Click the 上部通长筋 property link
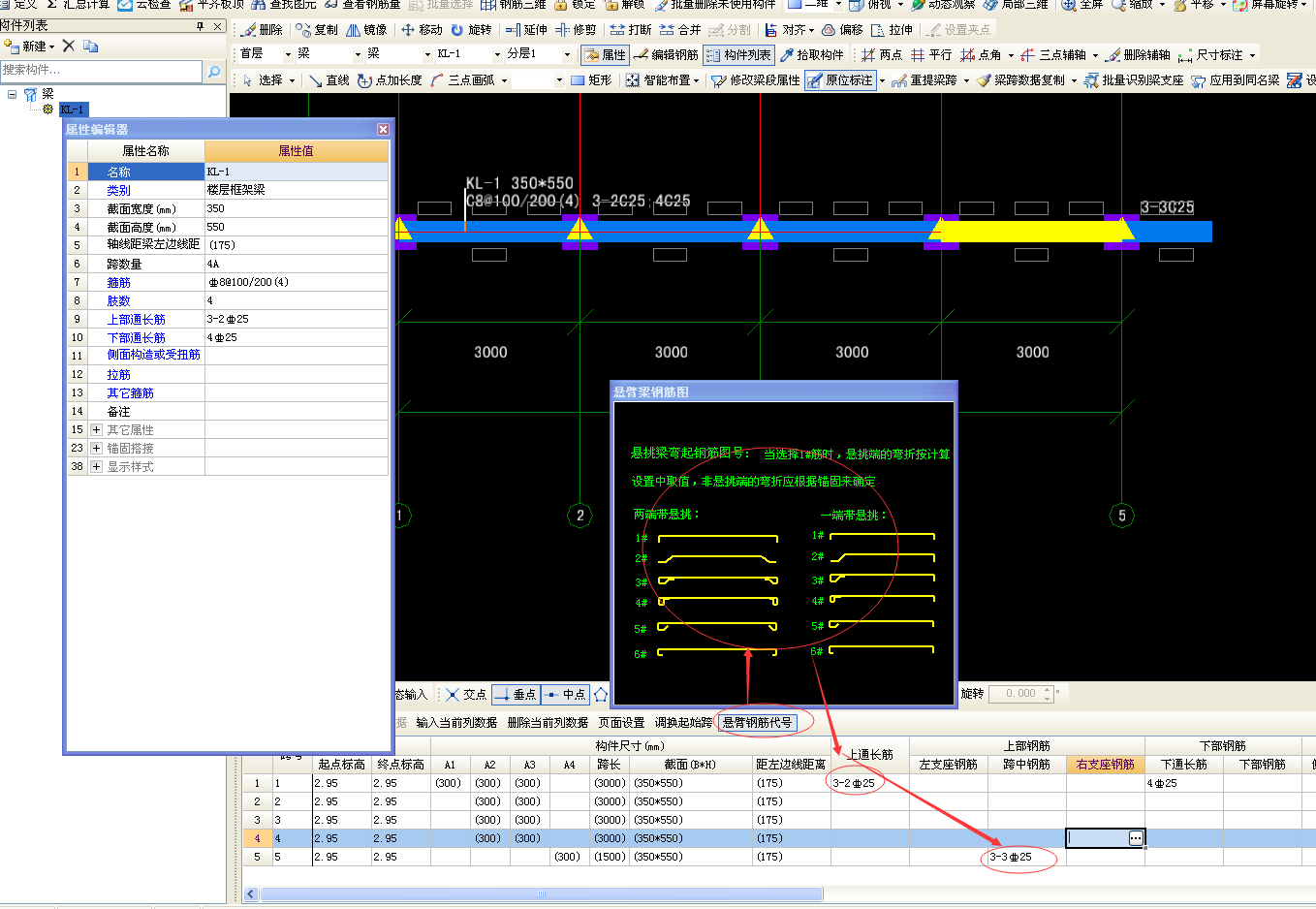 pyautogui.click(x=136, y=319)
